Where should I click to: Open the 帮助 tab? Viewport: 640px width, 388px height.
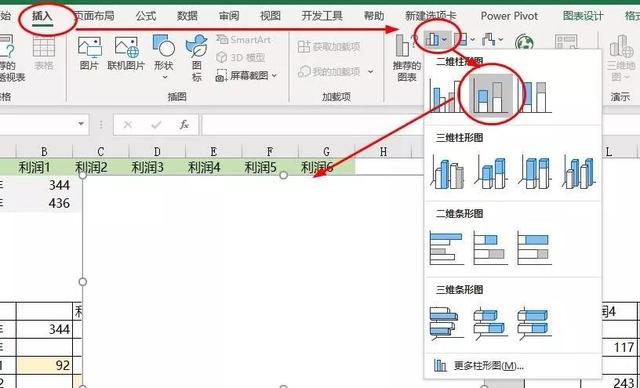pos(374,16)
